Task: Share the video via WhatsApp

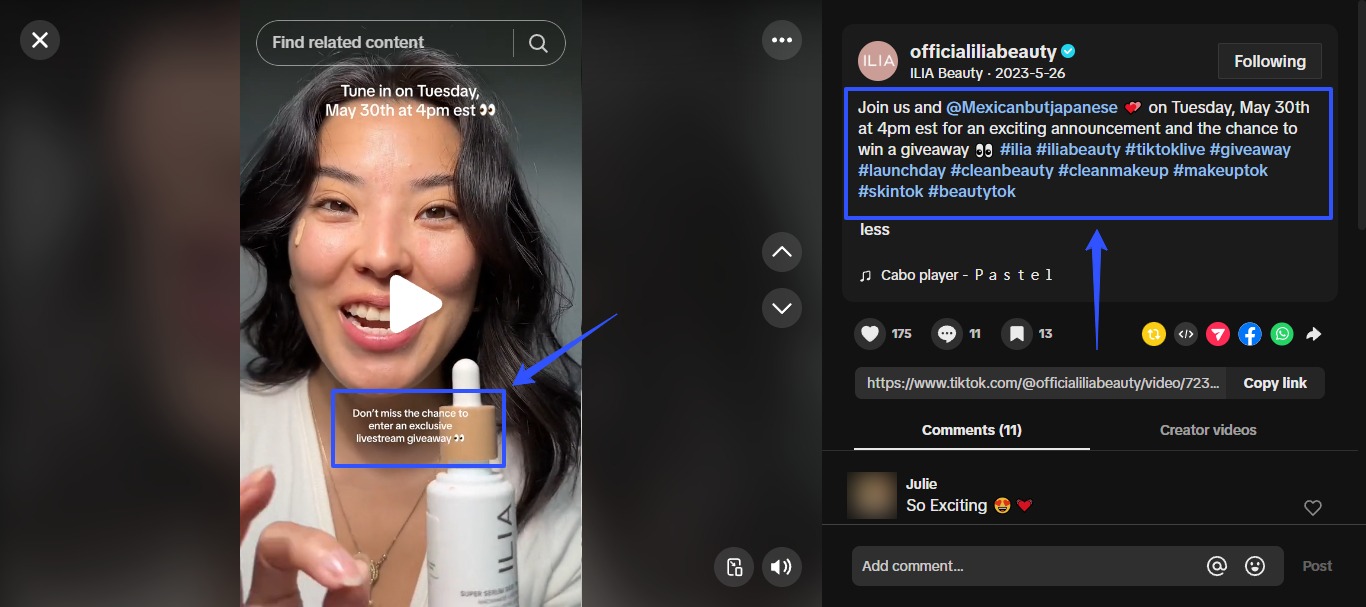Action: pos(1282,335)
